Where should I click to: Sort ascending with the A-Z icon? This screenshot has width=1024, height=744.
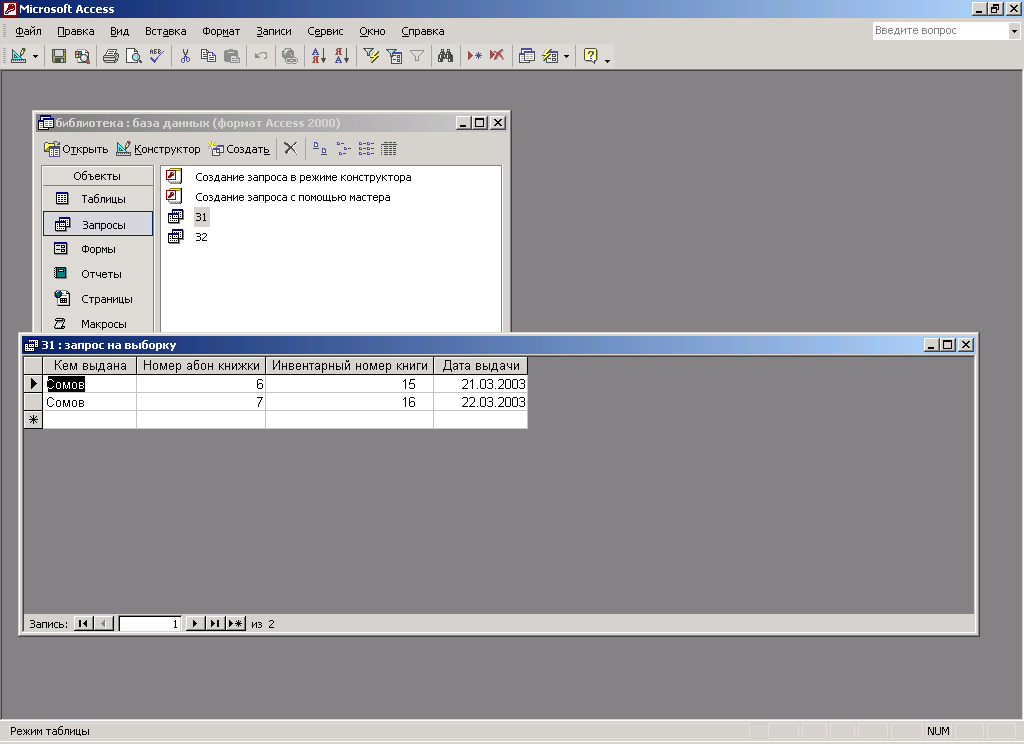(318, 56)
